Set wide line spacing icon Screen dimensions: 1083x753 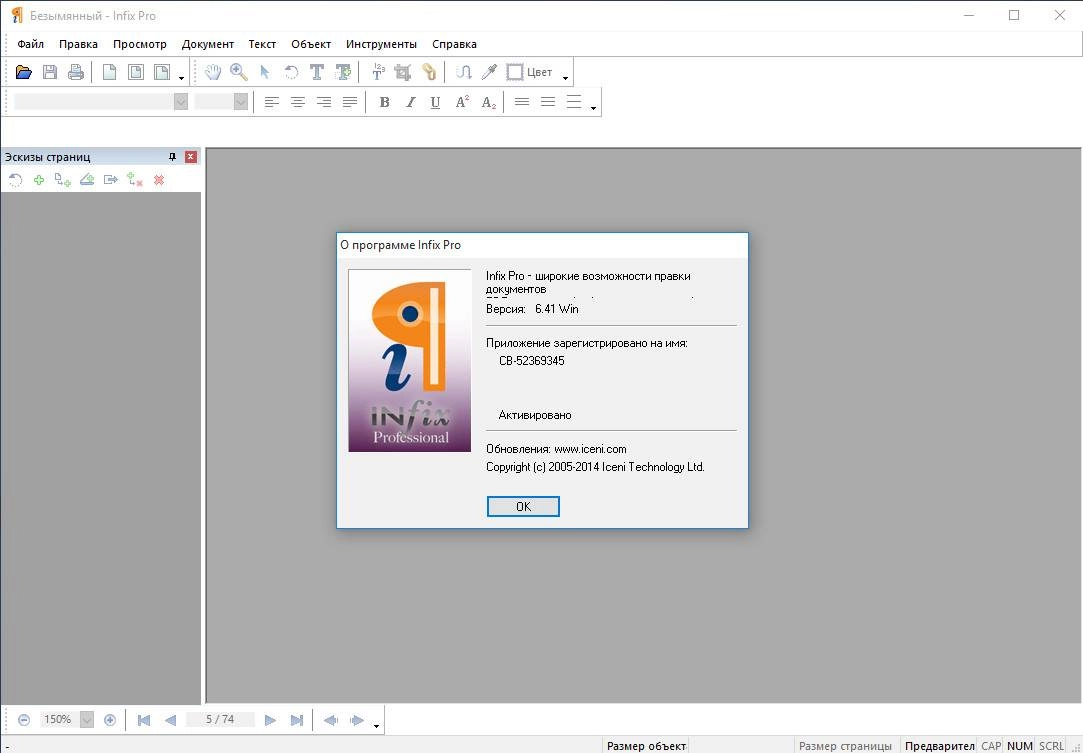pos(574,102)
